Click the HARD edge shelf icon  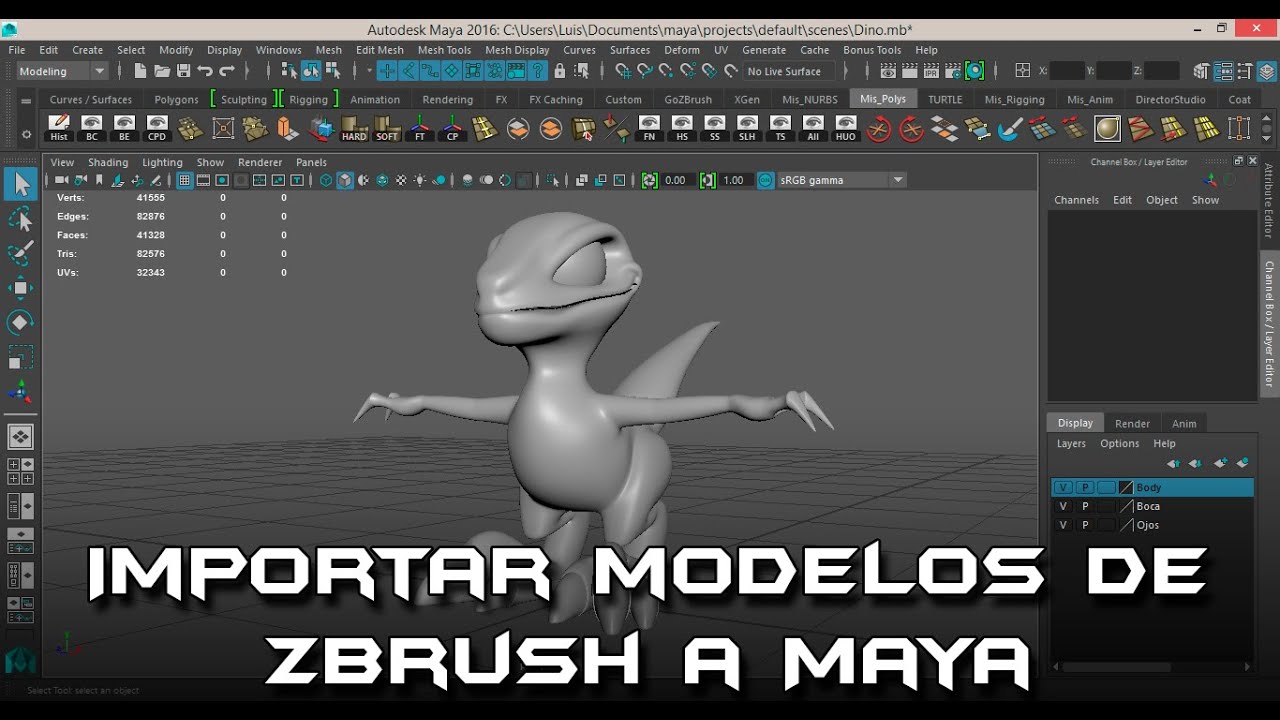click(x=354, y=128)
